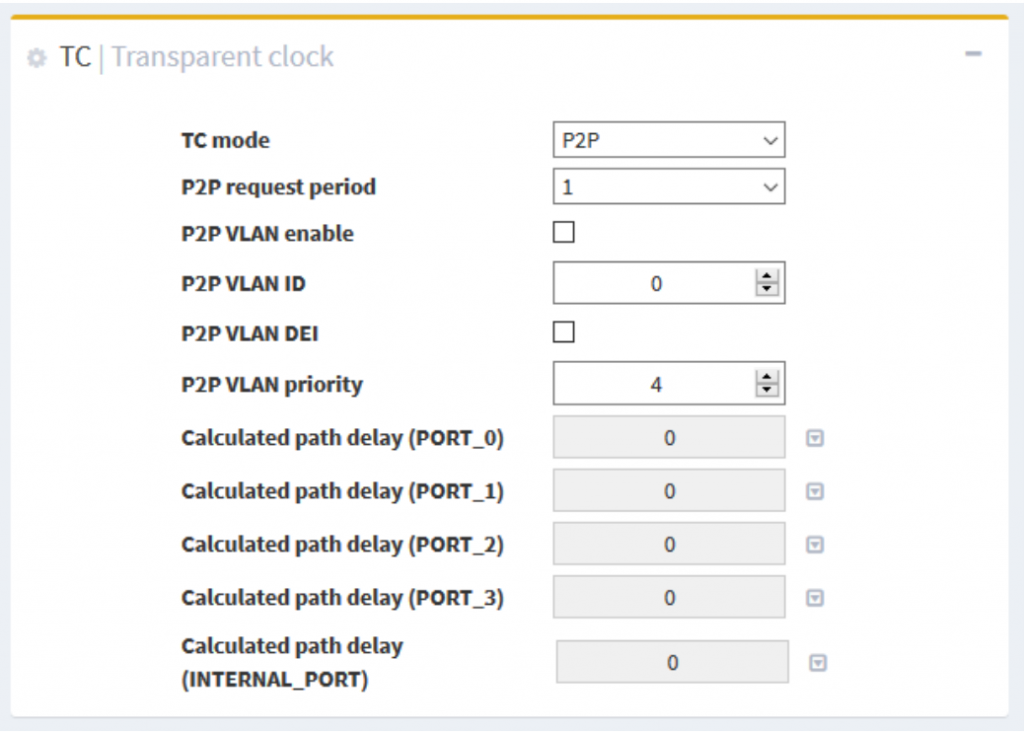Collapse the Transparent clock panel
1024x732 pixels.
click(x=972, y=54)
